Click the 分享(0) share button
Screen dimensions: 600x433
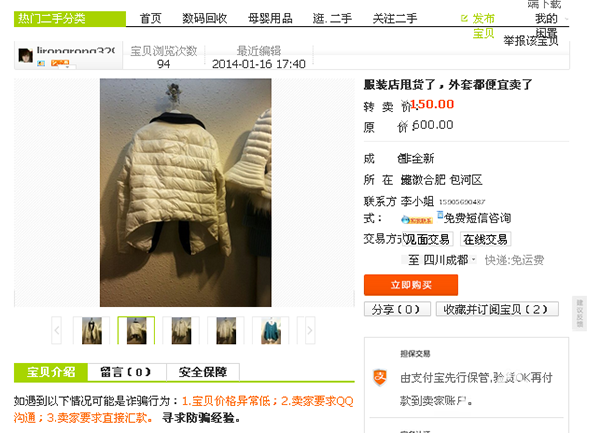point(397,309)
